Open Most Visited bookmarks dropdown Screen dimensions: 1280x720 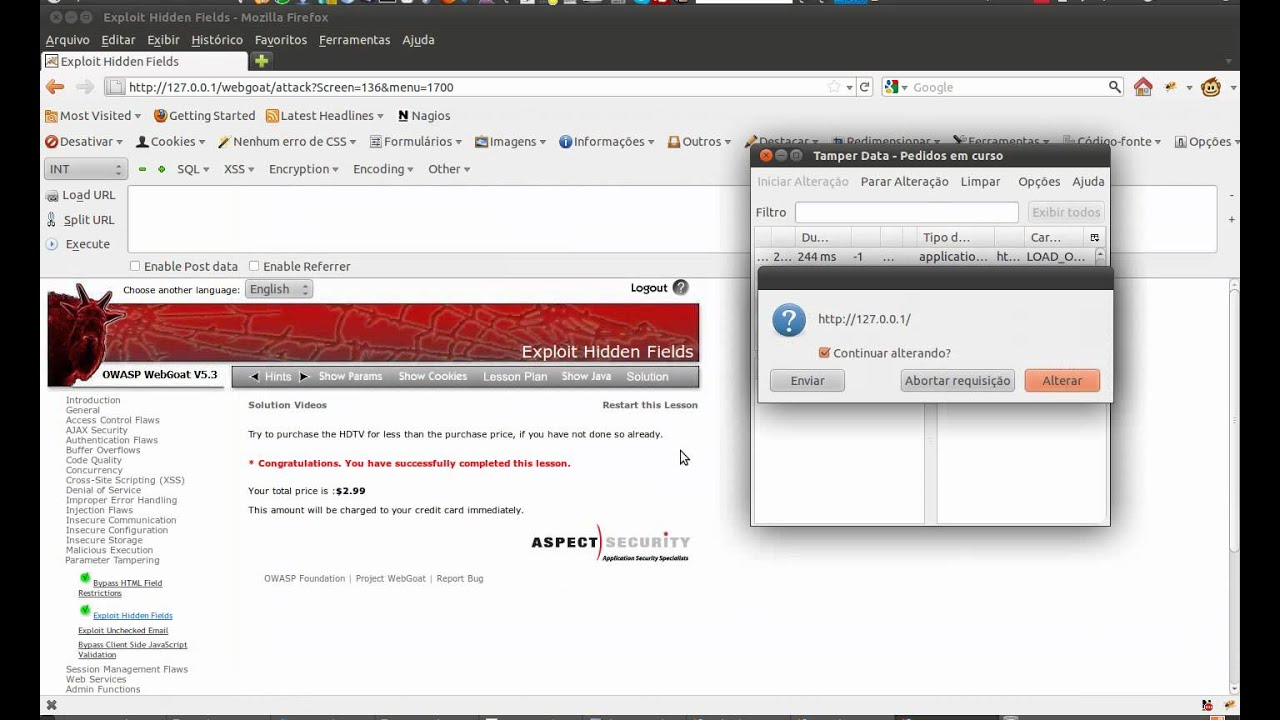93,115
